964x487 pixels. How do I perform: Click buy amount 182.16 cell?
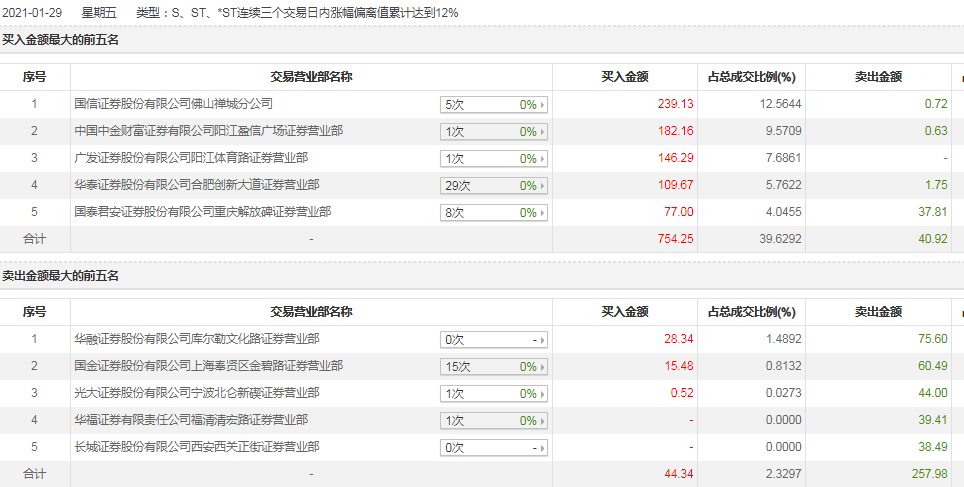(675, 131)
